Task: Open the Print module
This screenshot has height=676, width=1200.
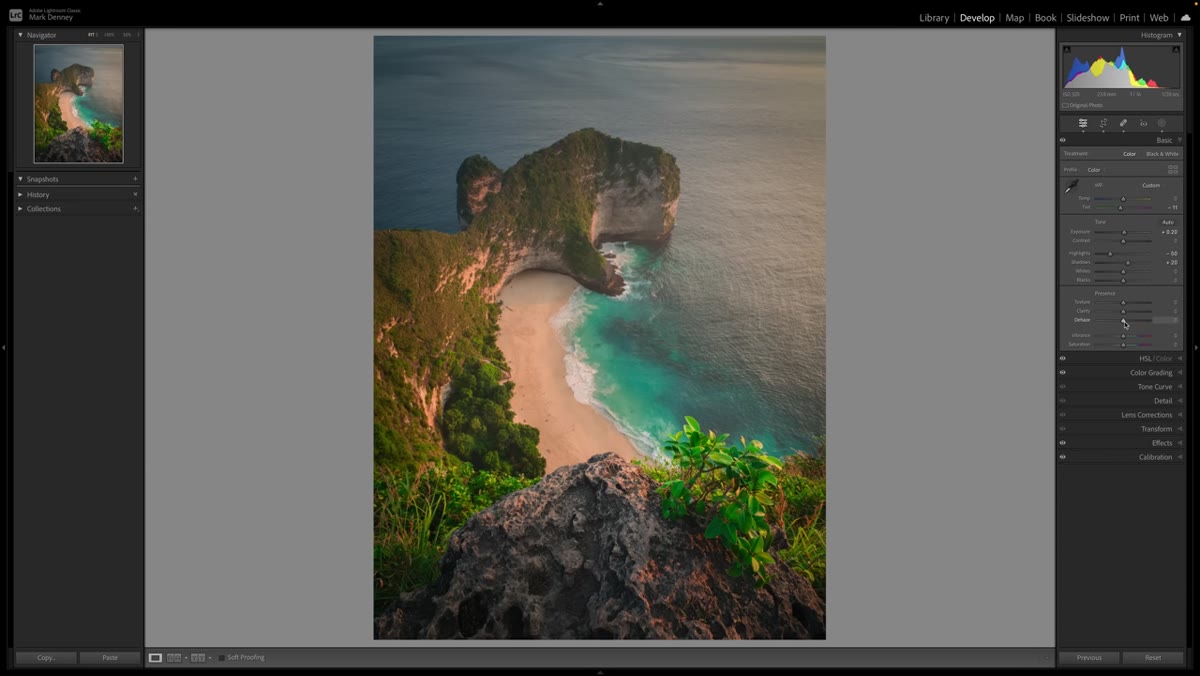Action: (x=1129, y=18)
